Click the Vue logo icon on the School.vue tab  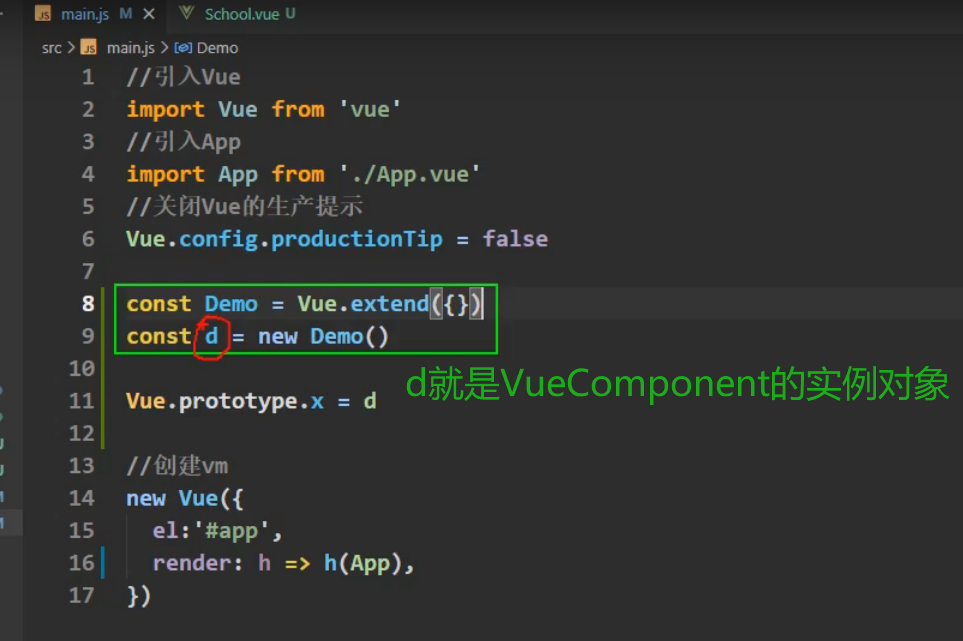[186, 14]
